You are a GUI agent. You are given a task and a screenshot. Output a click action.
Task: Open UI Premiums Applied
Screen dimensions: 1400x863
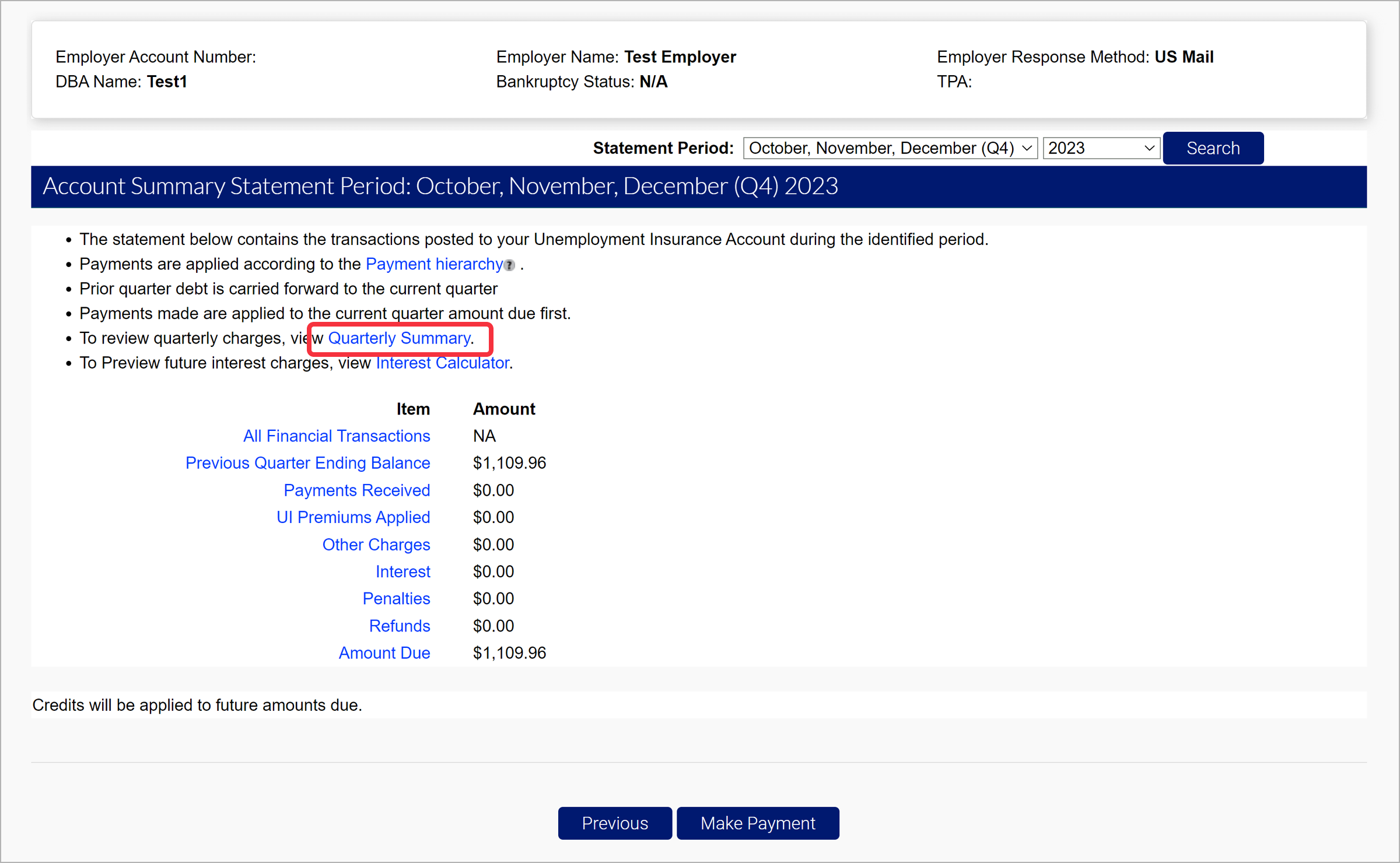353,517
